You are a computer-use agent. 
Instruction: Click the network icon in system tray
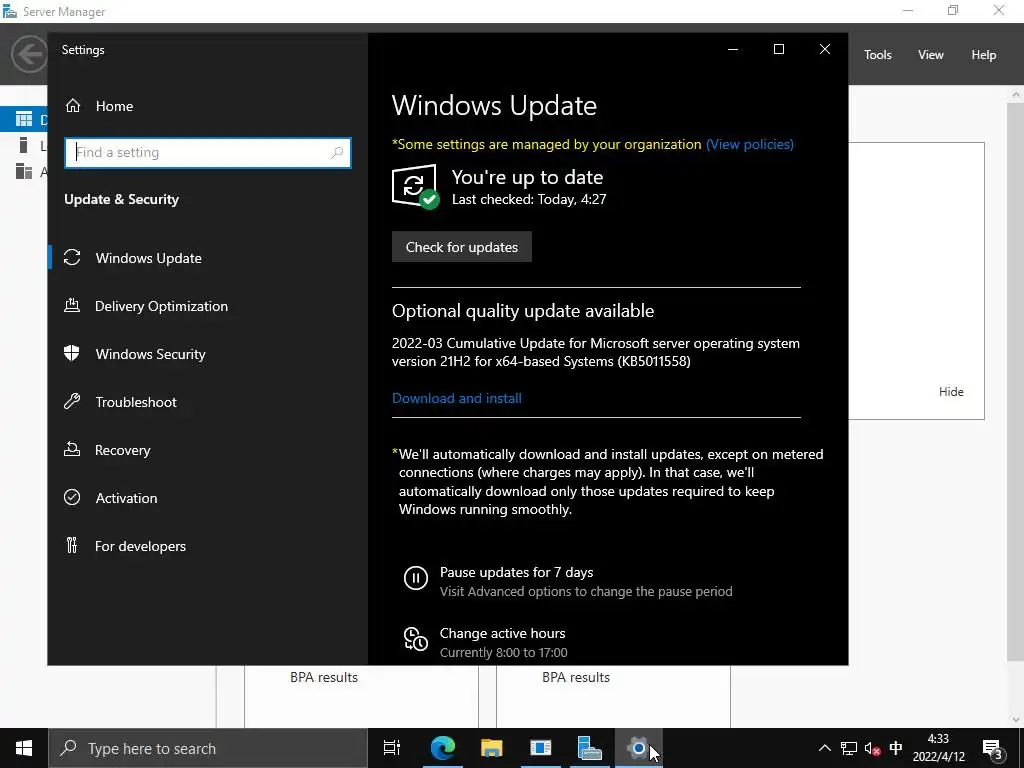(x=848, y=748)
